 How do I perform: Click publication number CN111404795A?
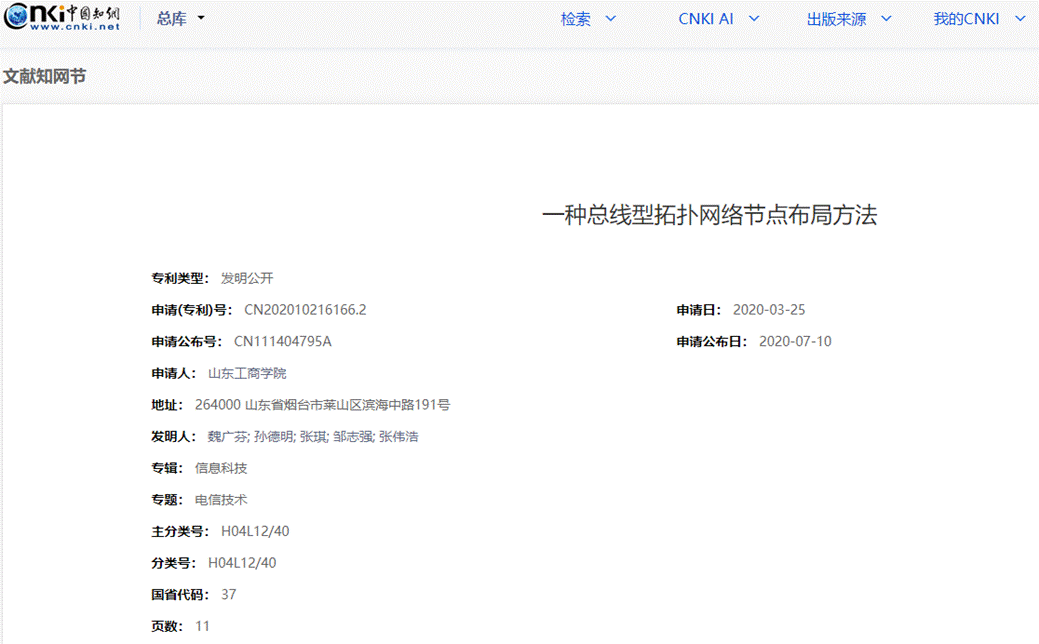tap(282, 341)
